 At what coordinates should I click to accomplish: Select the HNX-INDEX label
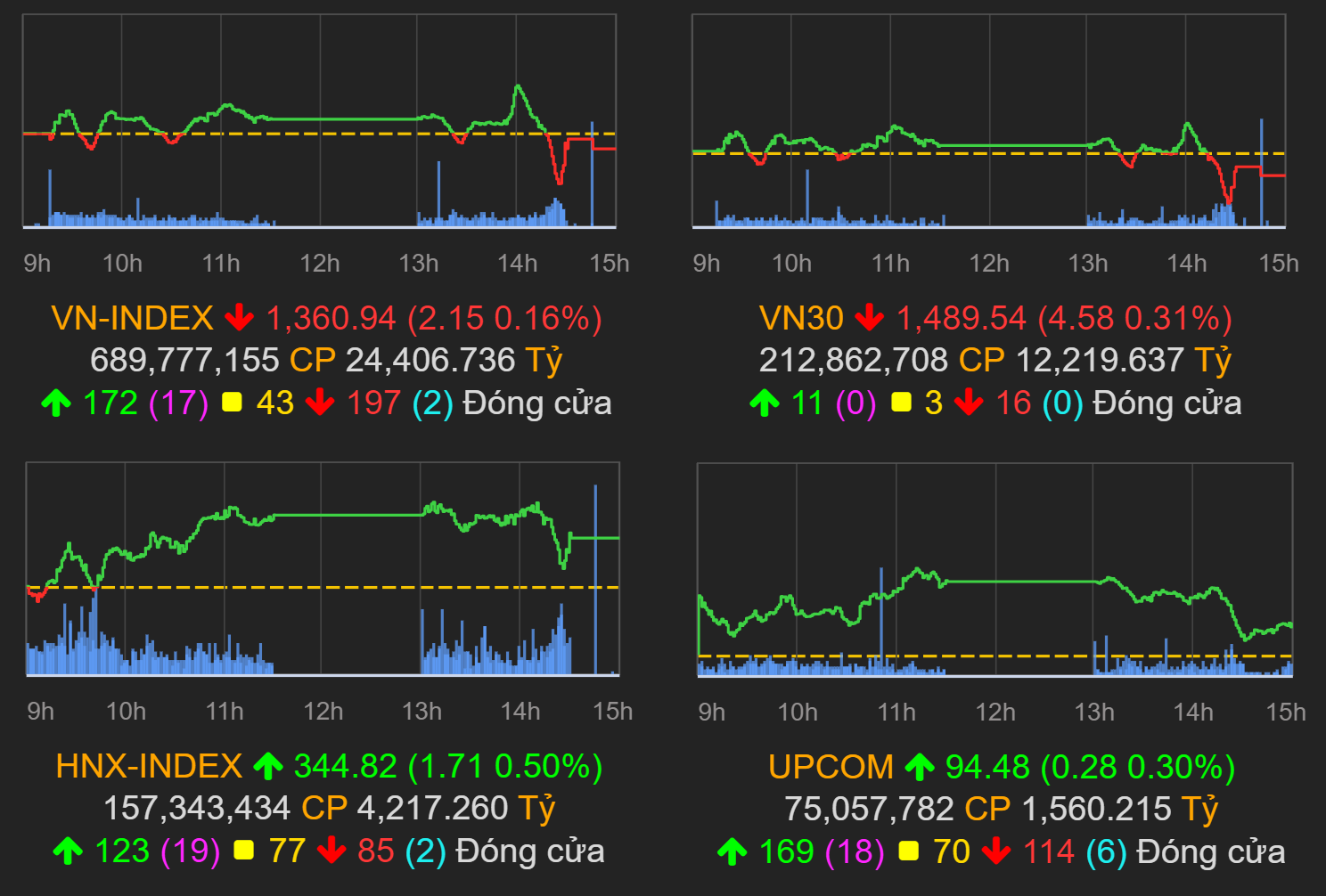click(148, 766)
